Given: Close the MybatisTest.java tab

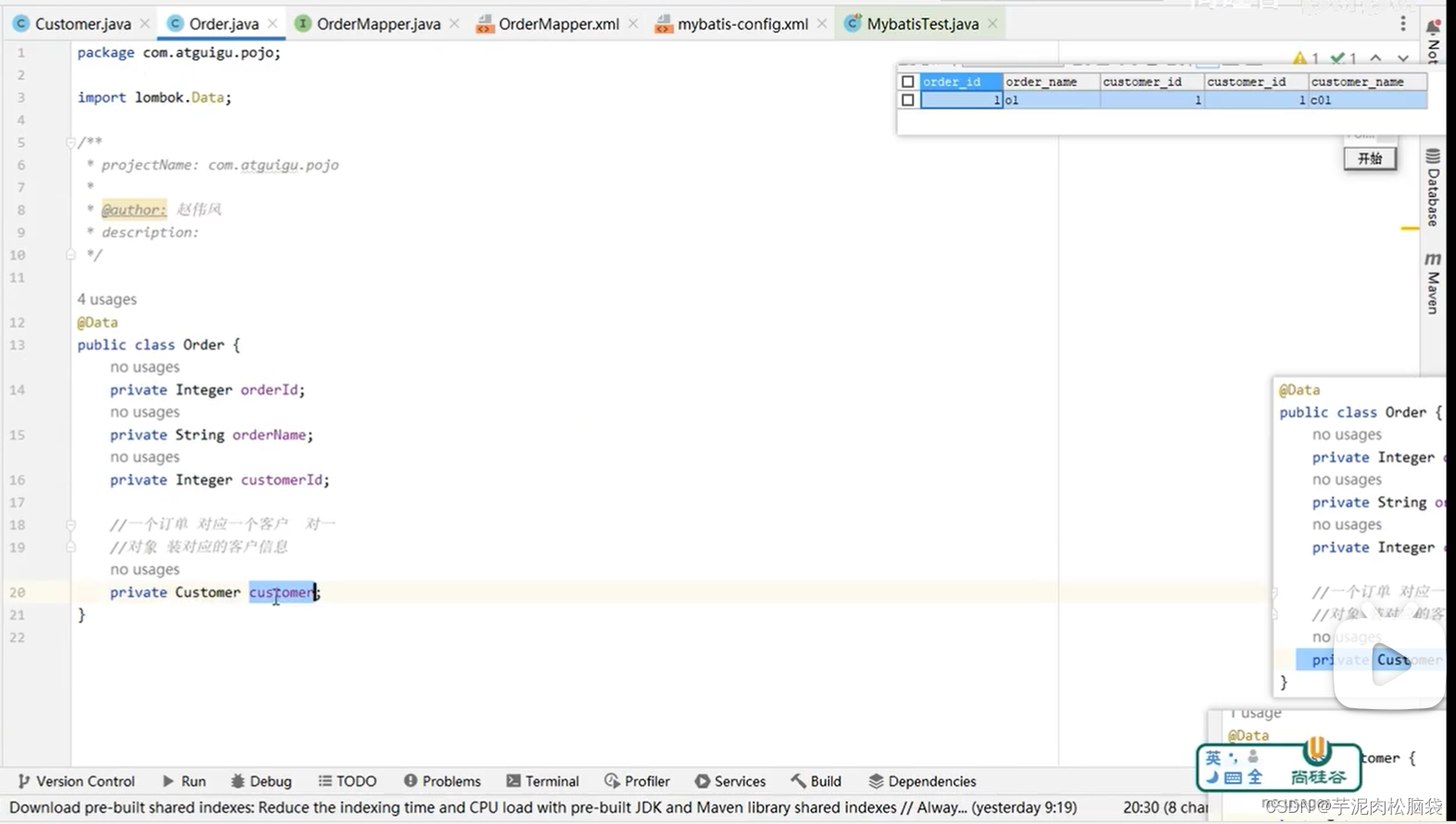Looking at the screenshot, I should pyautogui.click(x=993, y=24).
